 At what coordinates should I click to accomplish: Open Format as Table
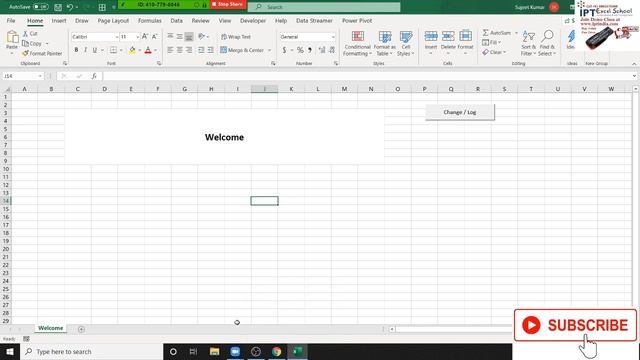coord(384,43)
